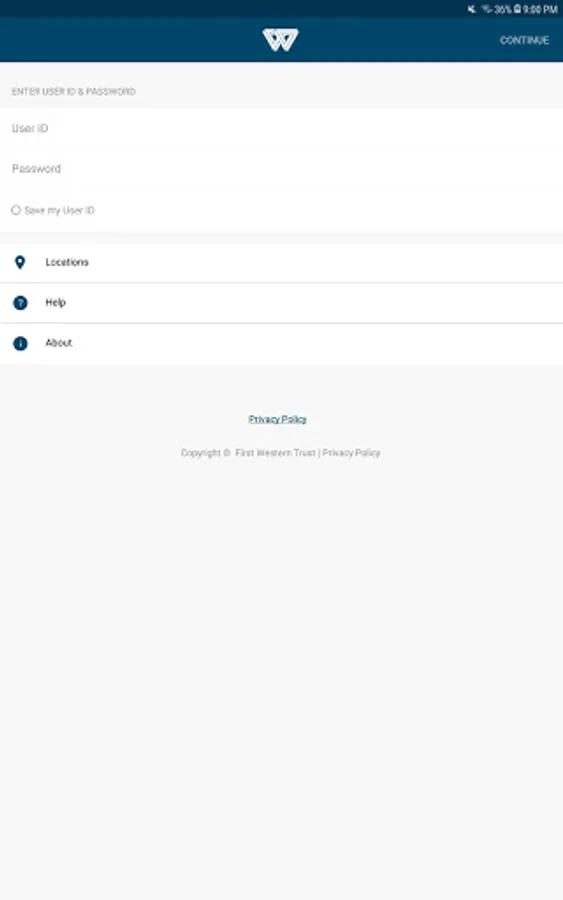The width and height of the screenshot is (563, 900).
Task: Tap the CONTINUE button
Action: (524, 40)
